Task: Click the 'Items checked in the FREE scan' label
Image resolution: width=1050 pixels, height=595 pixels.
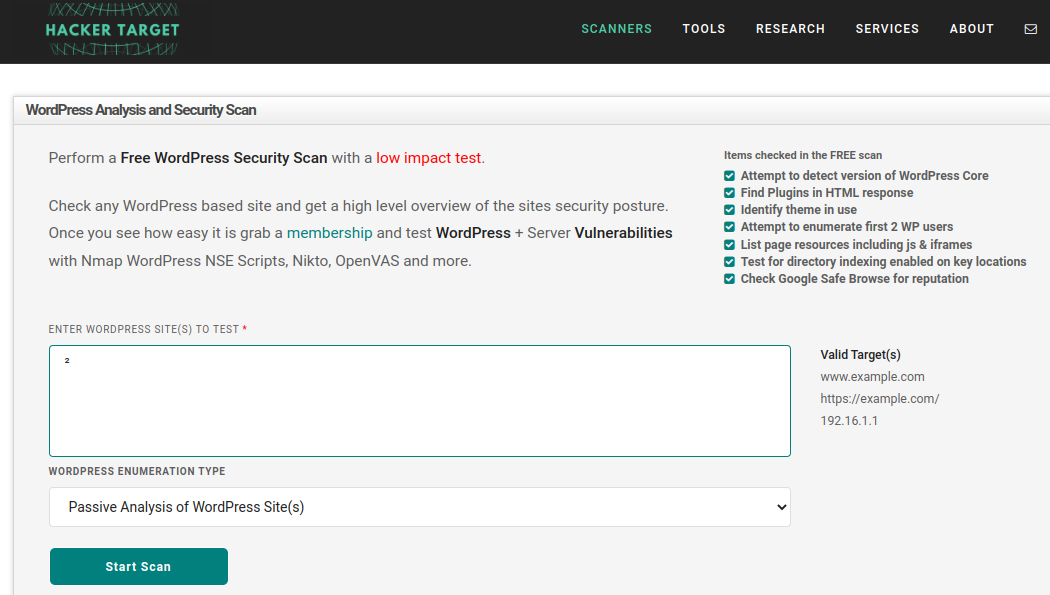Action: [803, 155]
